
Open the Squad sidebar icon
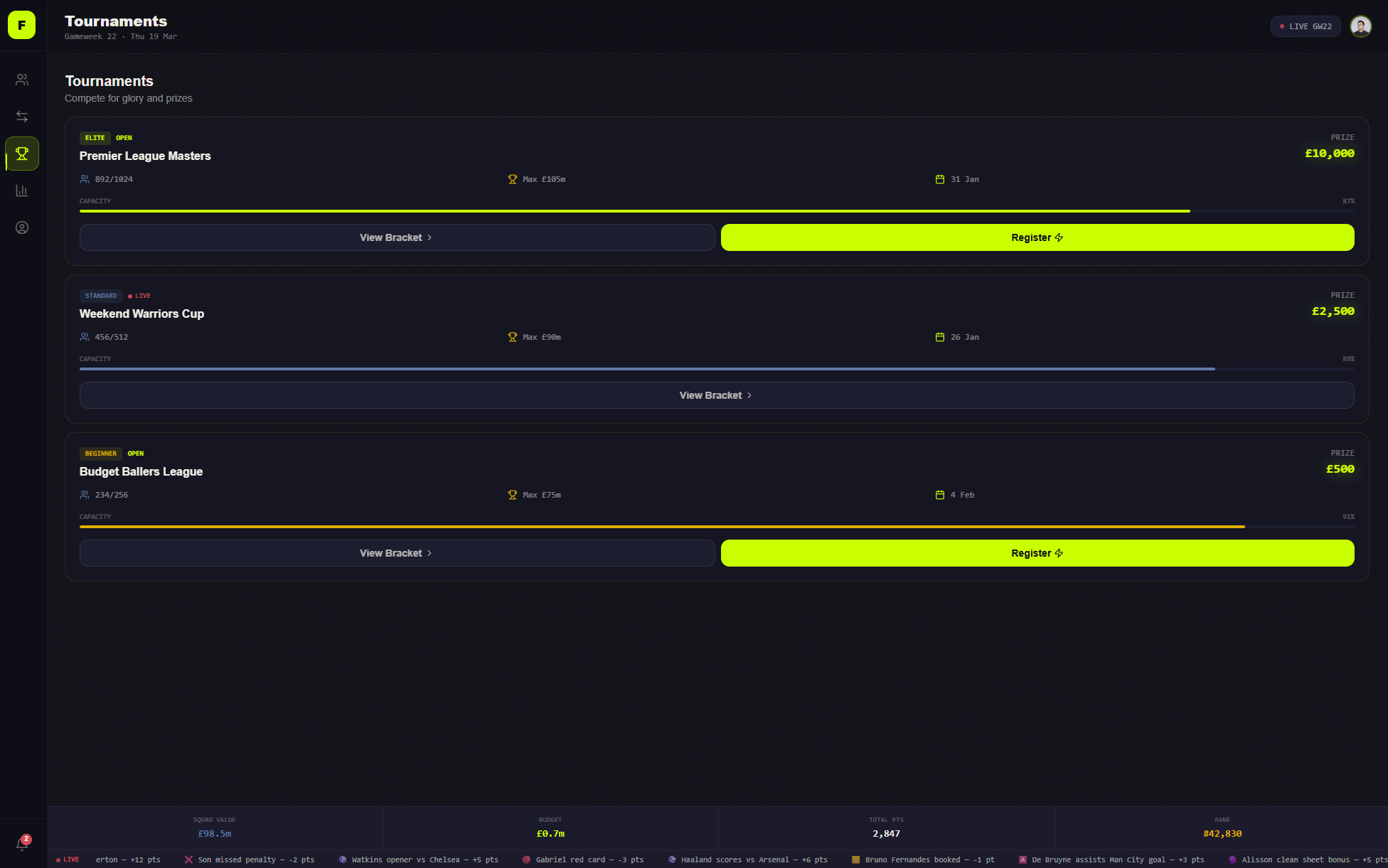(x=22, y=80)
